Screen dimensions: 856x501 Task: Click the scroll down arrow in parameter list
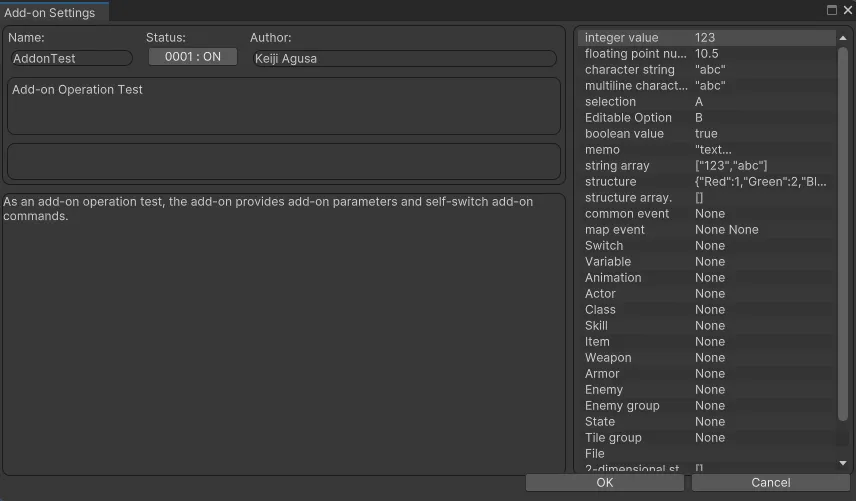click(843, 463)
